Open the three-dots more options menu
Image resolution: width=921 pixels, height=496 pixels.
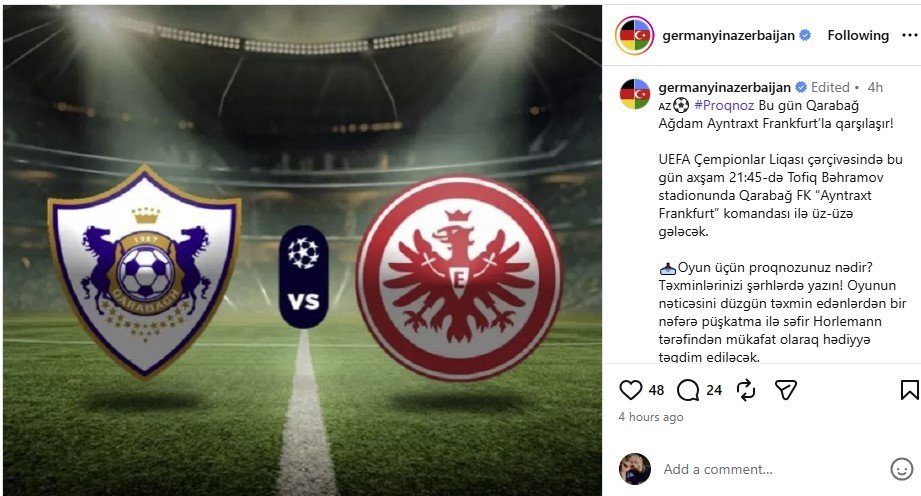[x=910, y=35]
